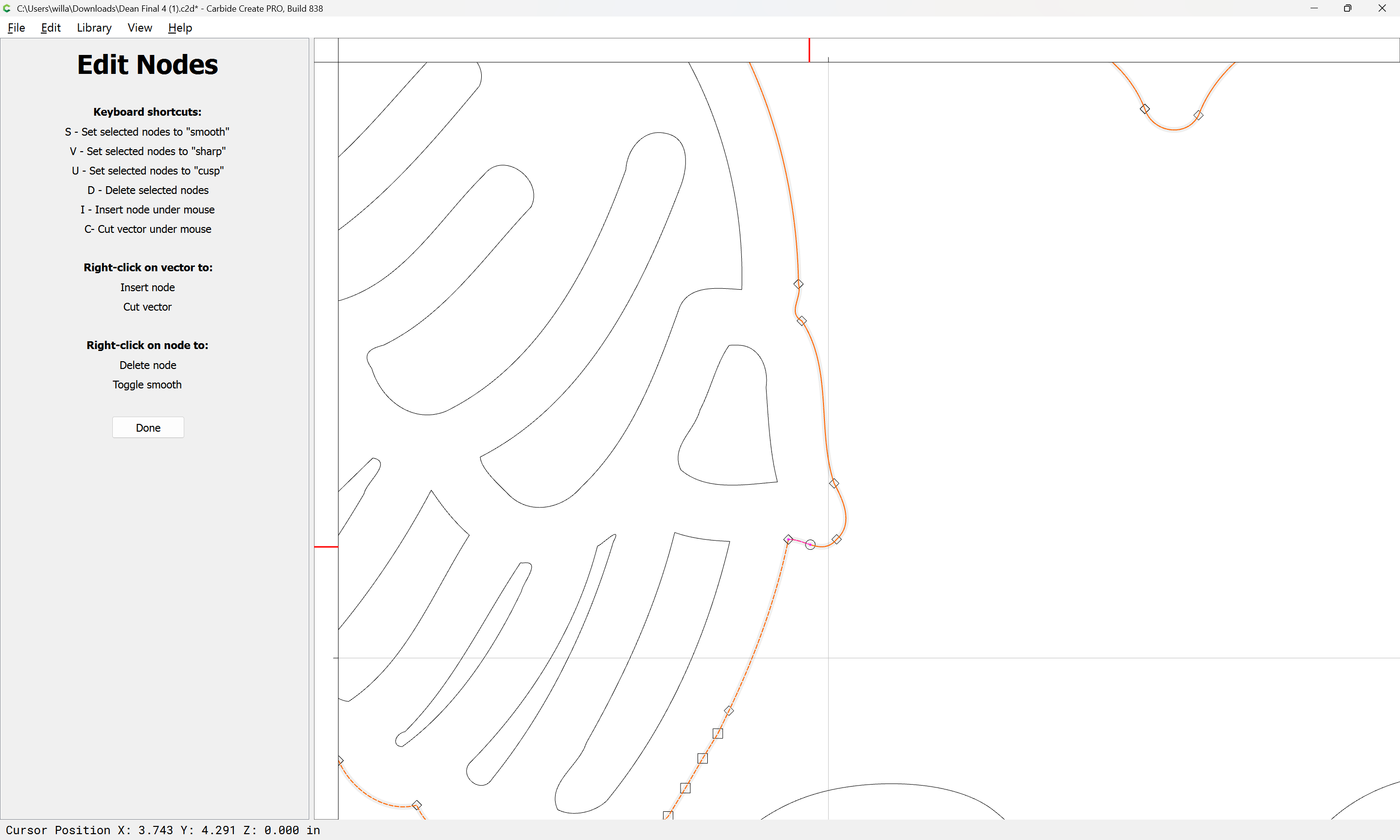
Task: Click diamond node with magenta handle line
Action: (x=788, y=540)
